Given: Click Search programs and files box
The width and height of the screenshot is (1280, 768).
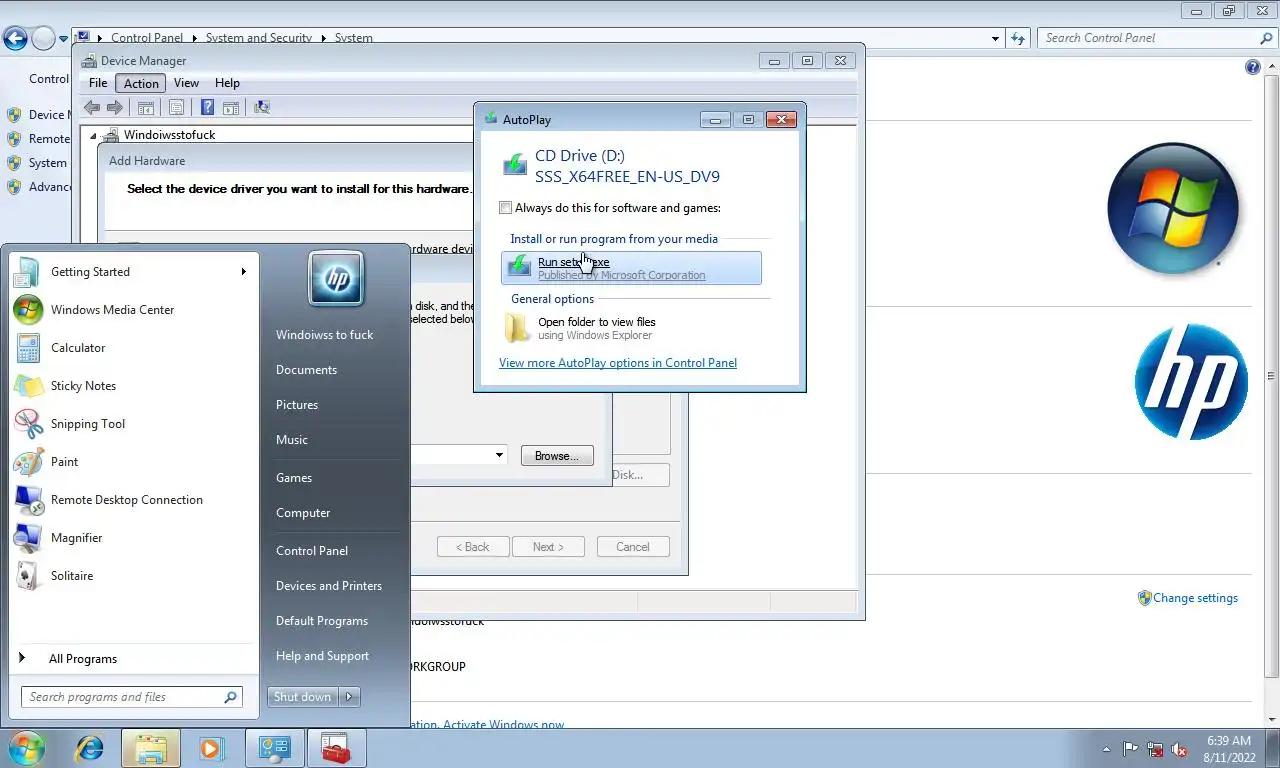Looking at the screenshot, I should [x=131, y=697].
